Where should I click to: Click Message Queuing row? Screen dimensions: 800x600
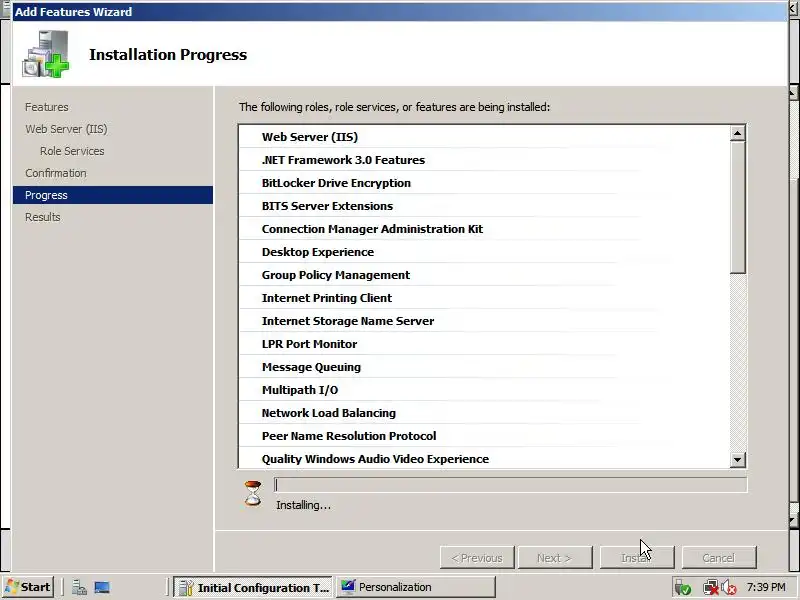485,366
